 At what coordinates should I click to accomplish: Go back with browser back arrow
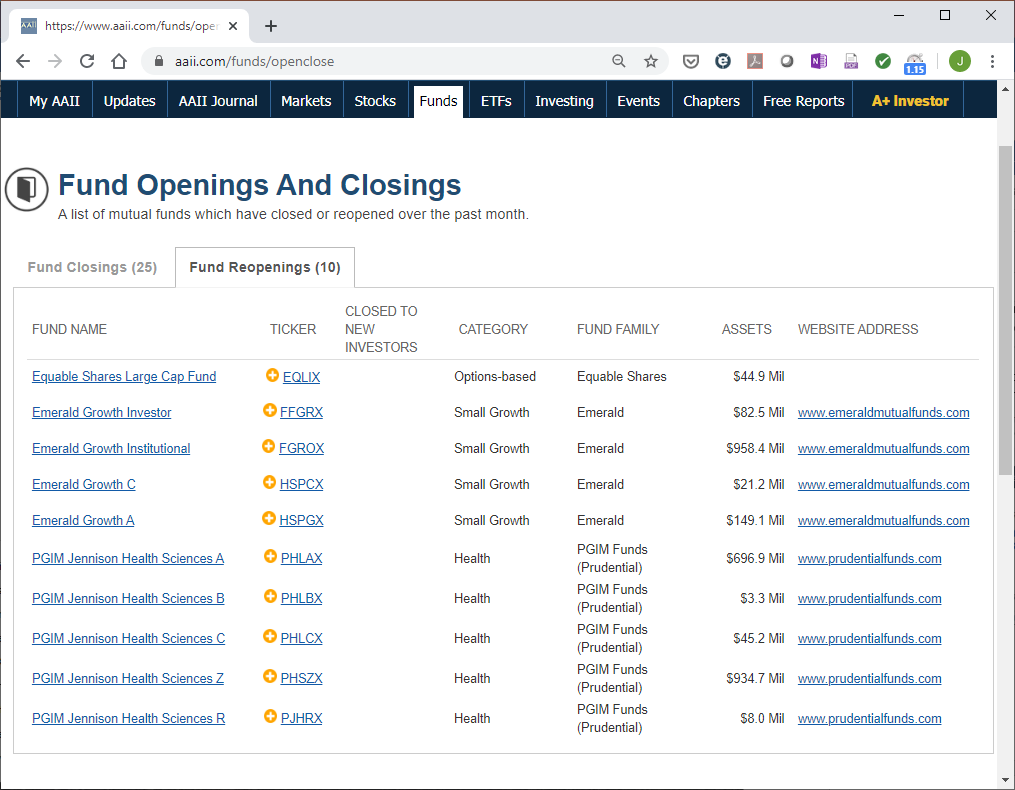[x=23, y=61]
